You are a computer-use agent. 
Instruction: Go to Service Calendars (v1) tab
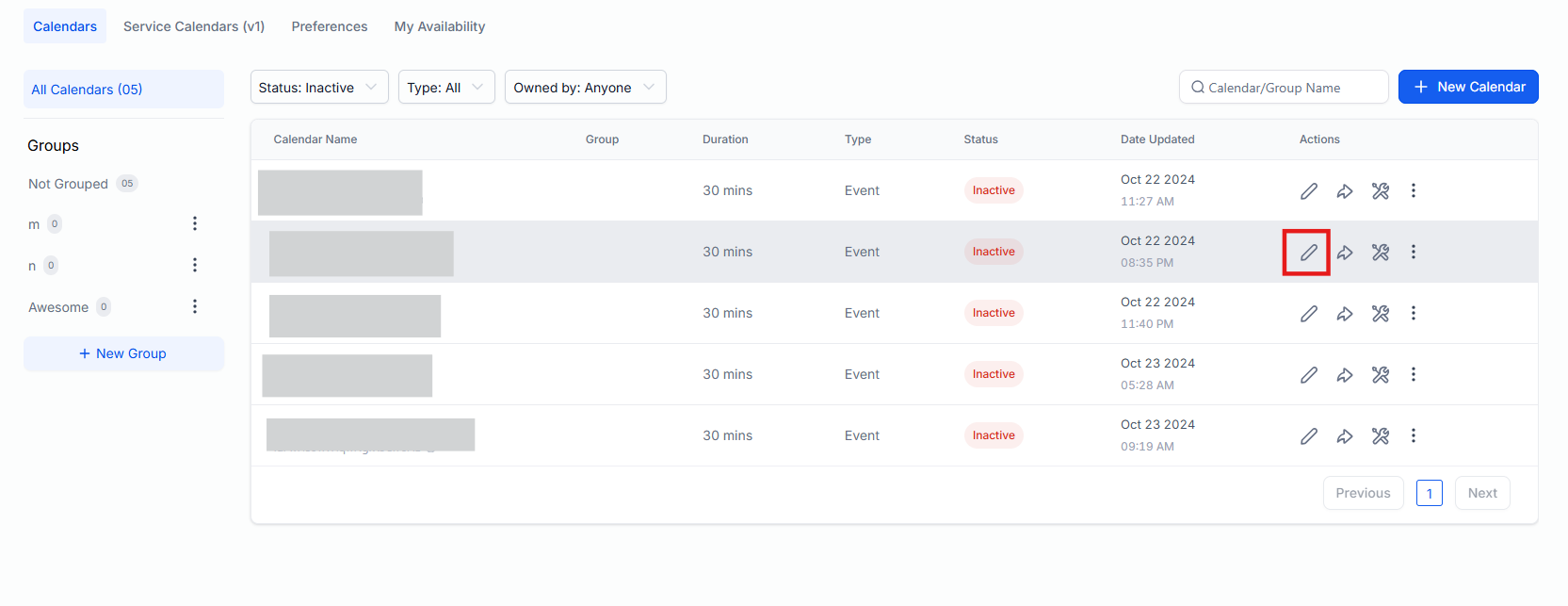click(194, 26)
